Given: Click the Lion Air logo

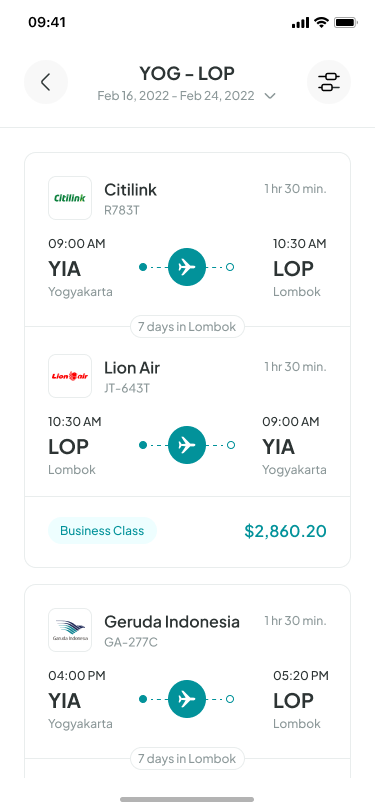Looking at the screenshot, I should tap(70, 376).
